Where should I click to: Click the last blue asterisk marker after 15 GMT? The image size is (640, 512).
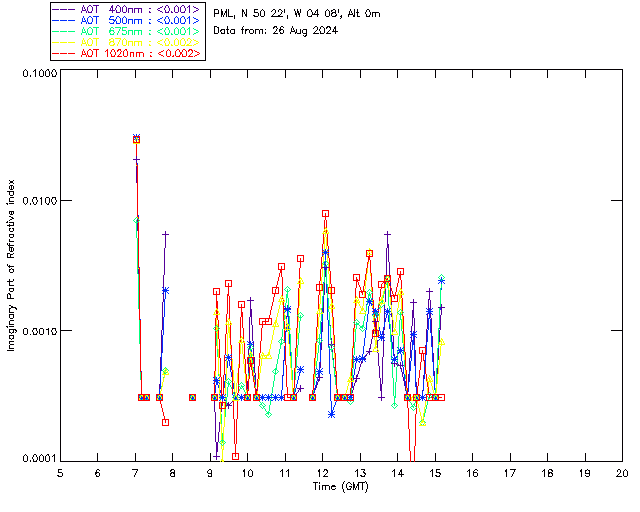tap(441, 281)
